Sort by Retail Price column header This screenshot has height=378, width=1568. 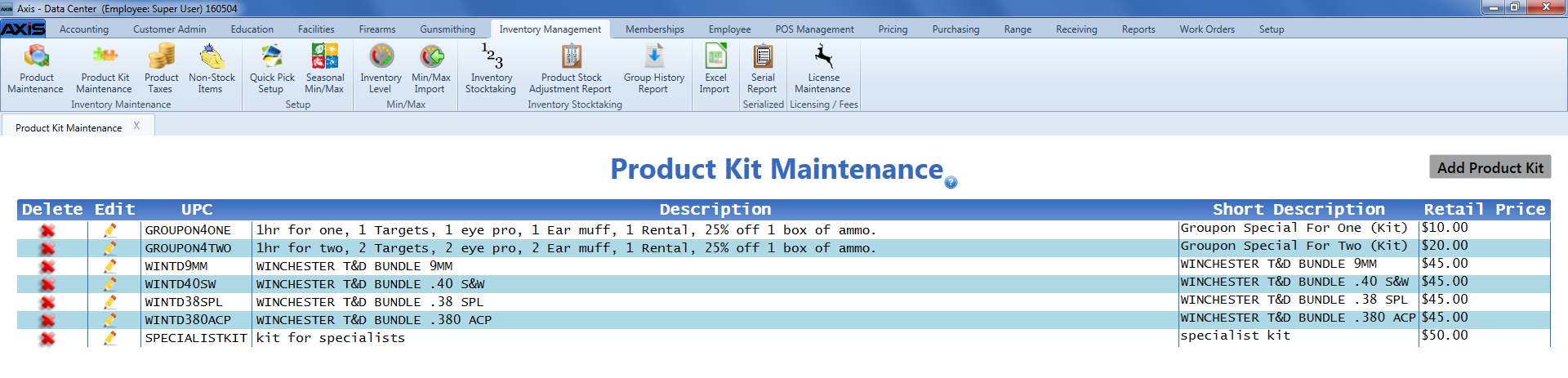click(x=1485, y=210)
